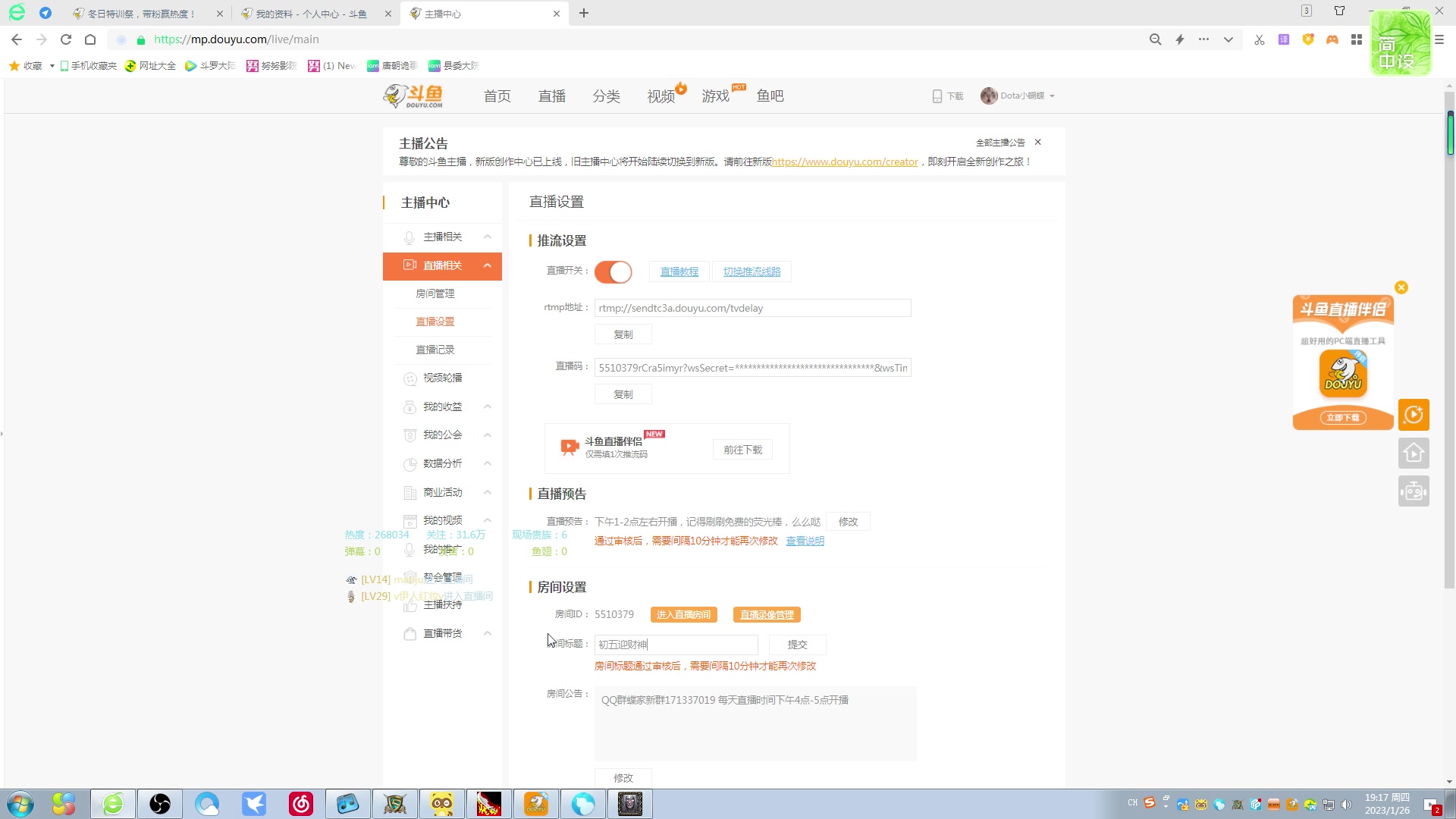This screenshot has height=819, width=1456.
Task: Open the Dota小蝴蝶 user account dropdown
Action: 1017,96
